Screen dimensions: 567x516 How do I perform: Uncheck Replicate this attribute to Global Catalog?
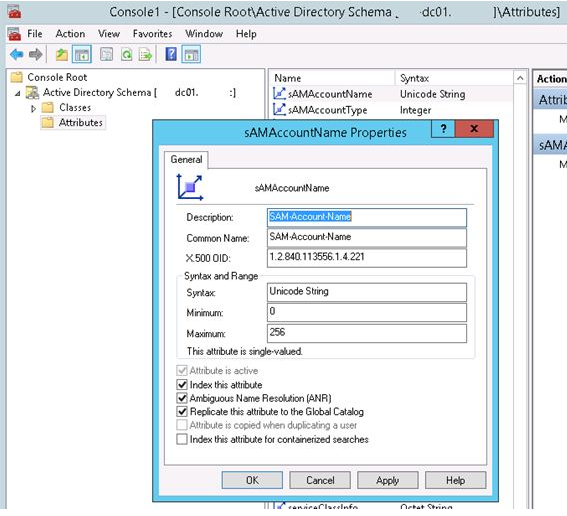pyautogui.click(x=182, y=411)
